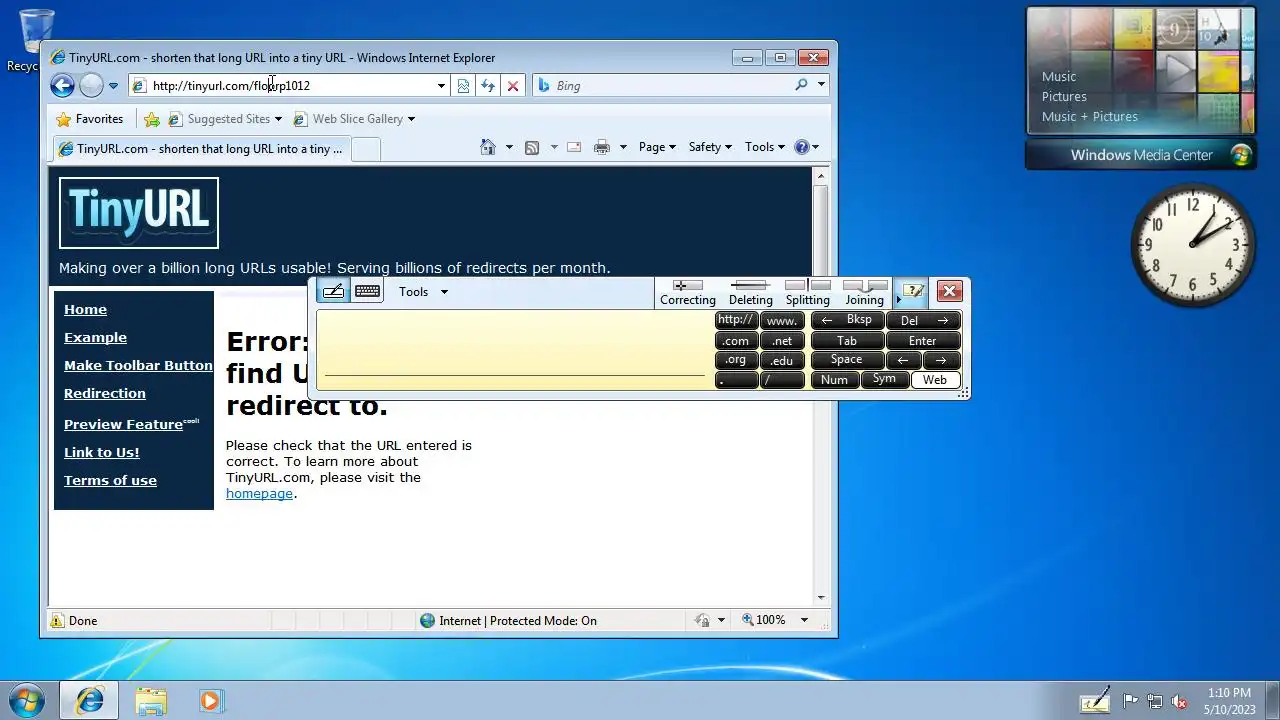1280x720 pixels.
Task: Click the Bing search magnifier icon
Action: tap(801, 85)
